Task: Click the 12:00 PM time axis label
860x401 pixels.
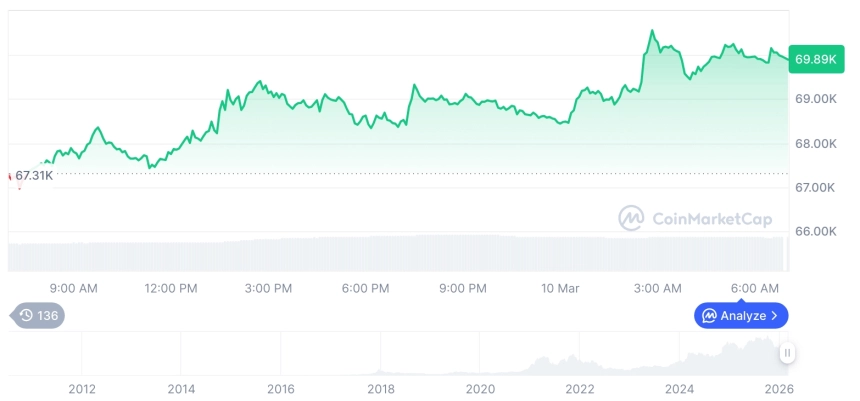Action: [171, 288]
